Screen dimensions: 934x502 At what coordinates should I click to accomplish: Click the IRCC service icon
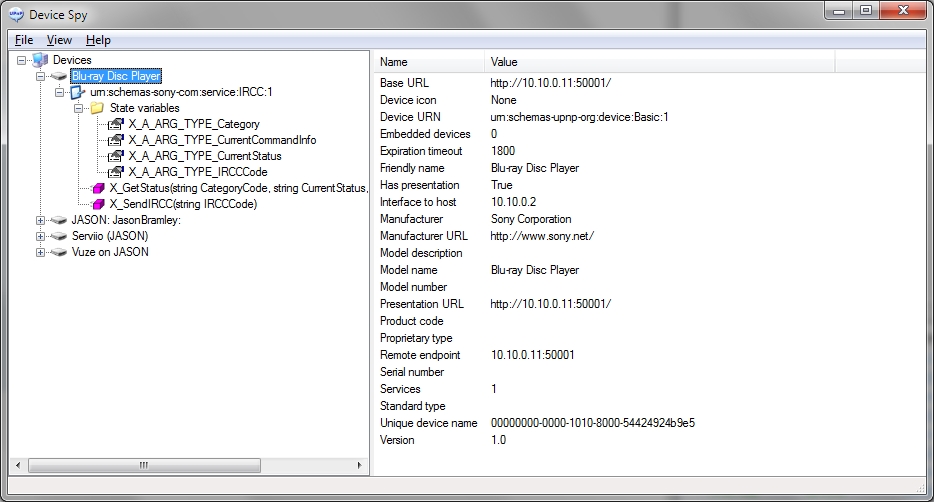tap(78, 92)
